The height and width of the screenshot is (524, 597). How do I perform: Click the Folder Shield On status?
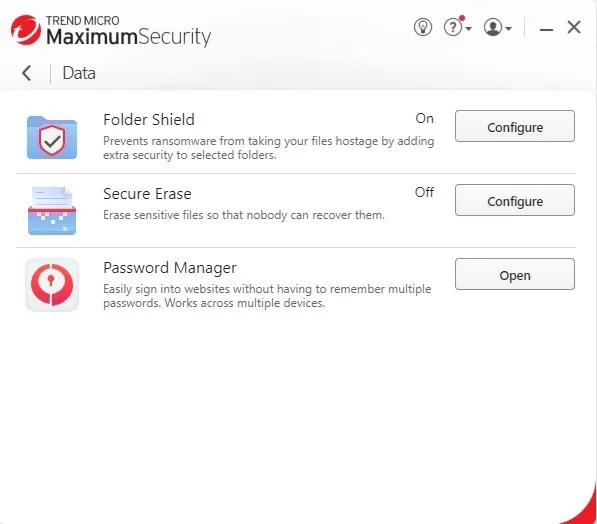[x=425, y=118]
